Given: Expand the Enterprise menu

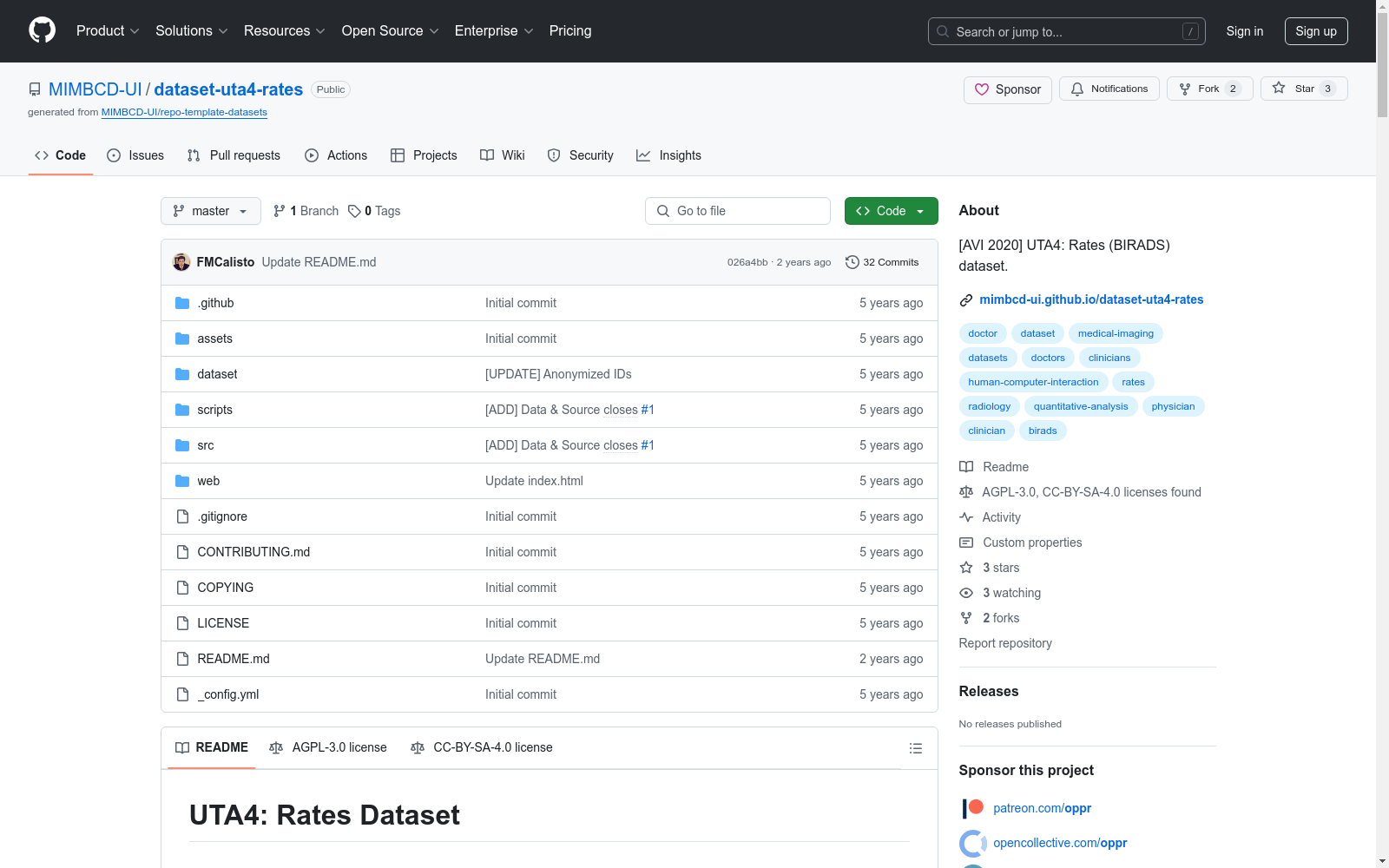Looking at the screenshot, I should 494,31.
